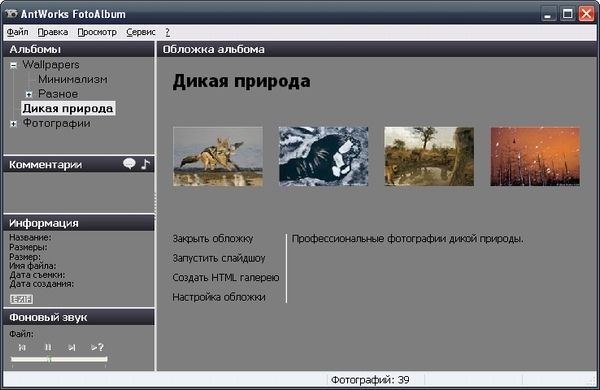Click the AntWorks FotoAlbum camera title icon
The height and width of the screenshot is (390, 600).
click(11, 14)
